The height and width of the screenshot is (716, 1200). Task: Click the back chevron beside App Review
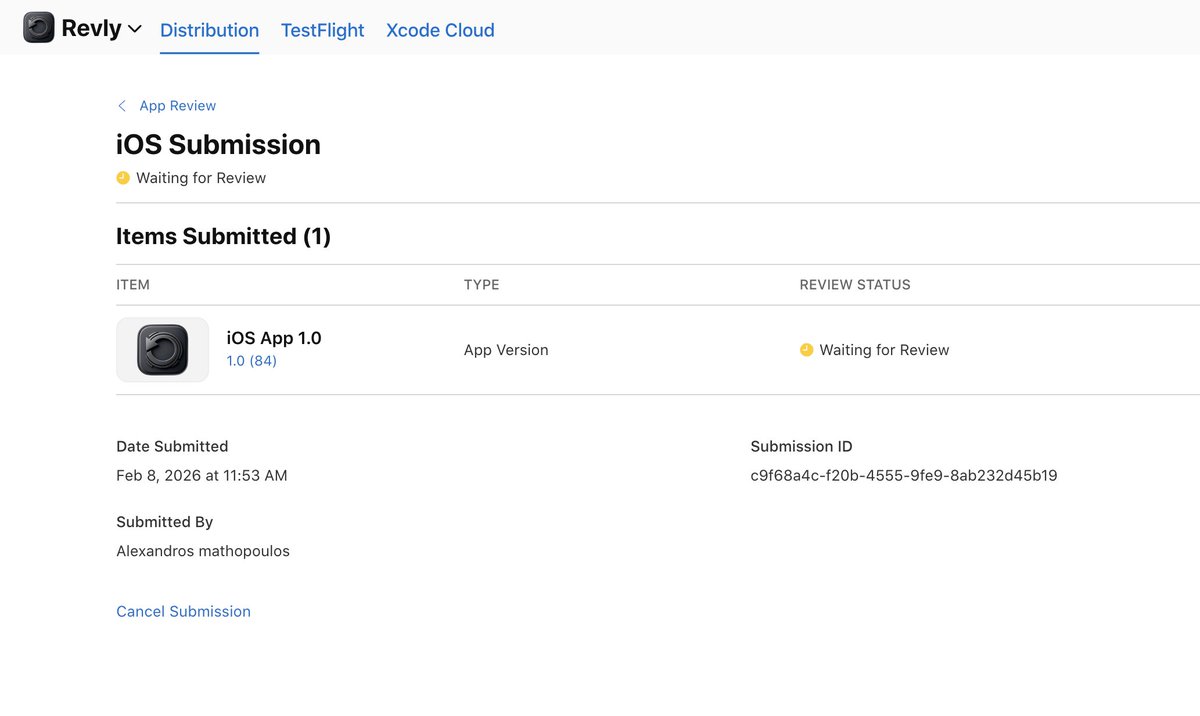coord(122,106)
